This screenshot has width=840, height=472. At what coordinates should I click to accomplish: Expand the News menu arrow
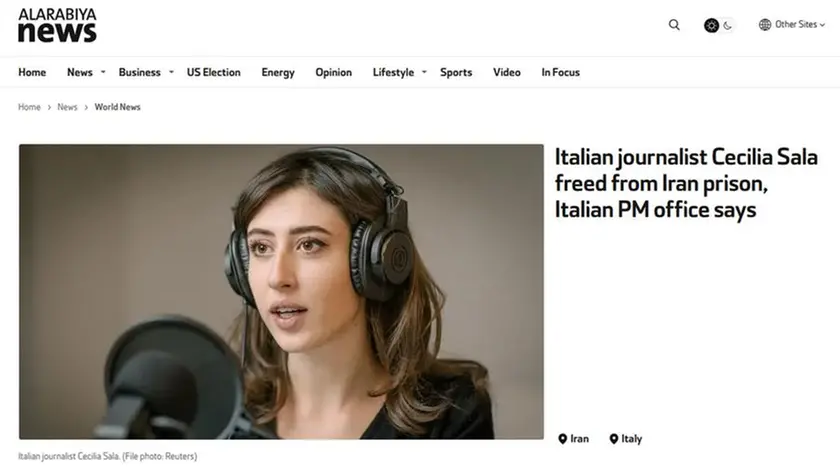[x=103, y=72]
